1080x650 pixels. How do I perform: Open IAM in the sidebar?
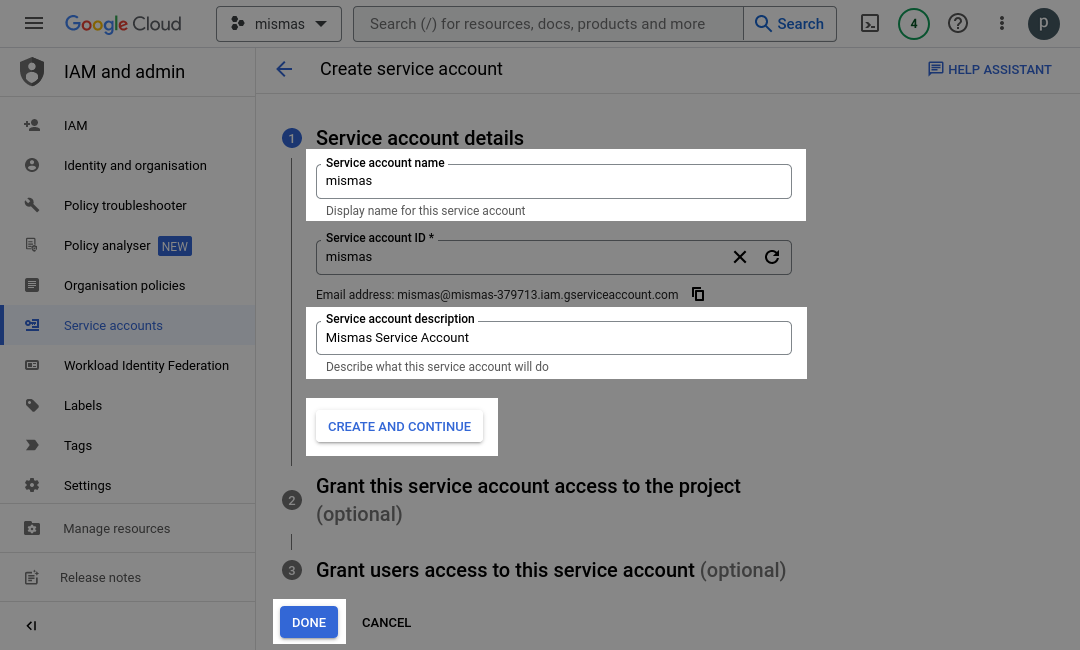[127, 125]
